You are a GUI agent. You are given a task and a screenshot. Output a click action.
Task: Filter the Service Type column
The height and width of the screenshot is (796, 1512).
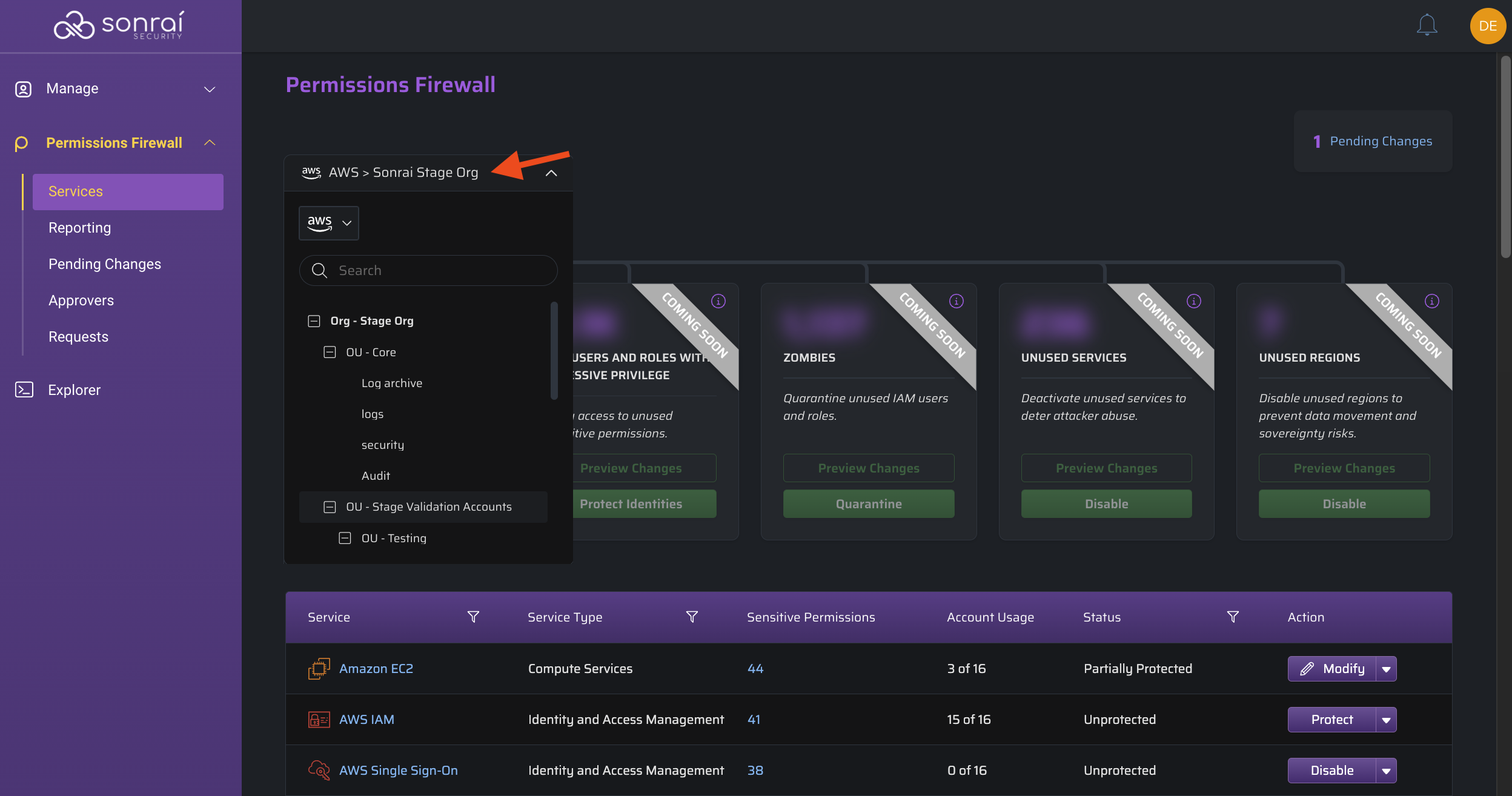[692, 617]
